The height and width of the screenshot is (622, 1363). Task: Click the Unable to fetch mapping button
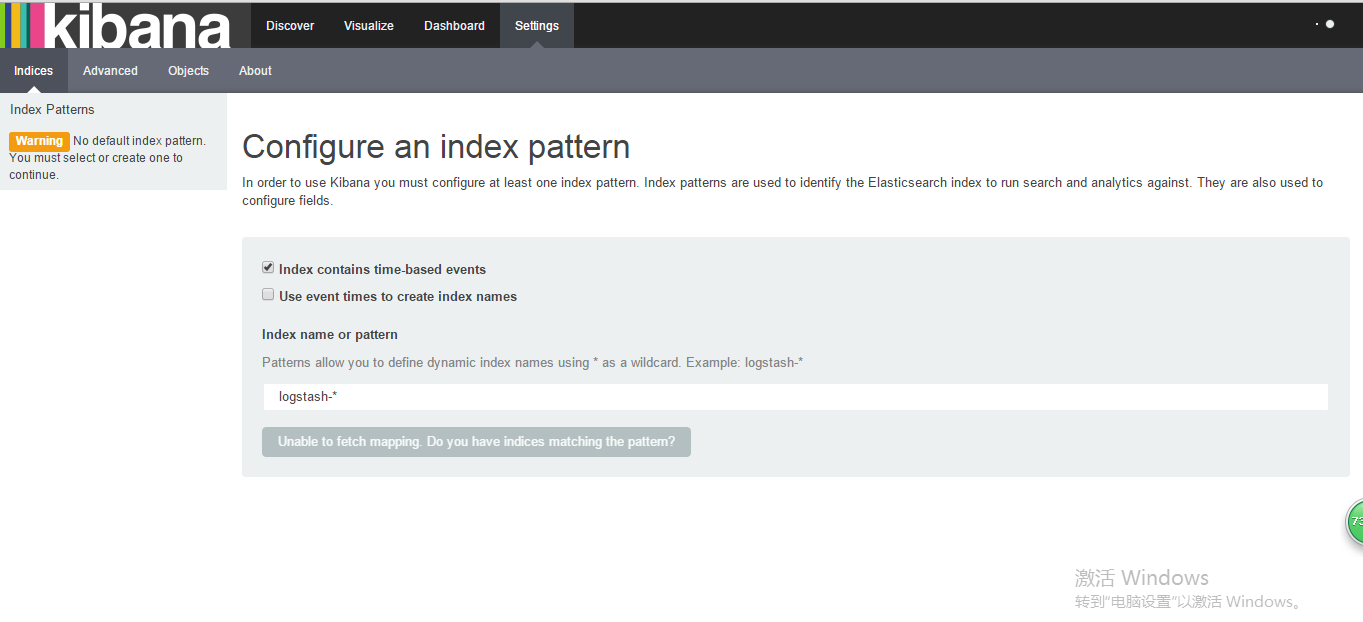476,442
